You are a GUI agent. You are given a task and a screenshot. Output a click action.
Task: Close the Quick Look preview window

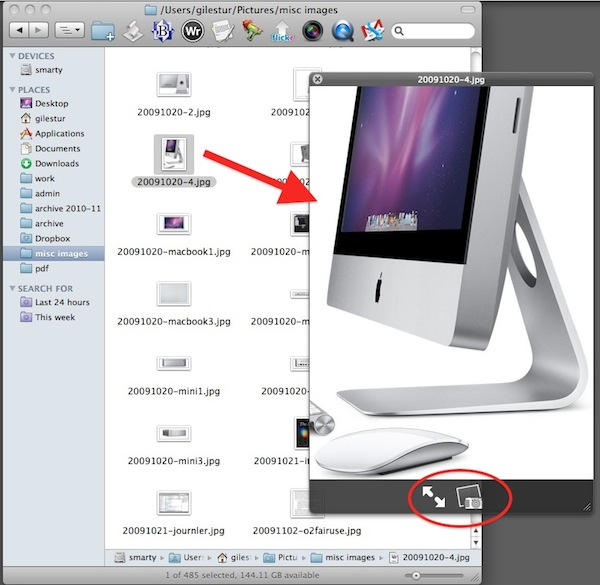click(317, 79)
